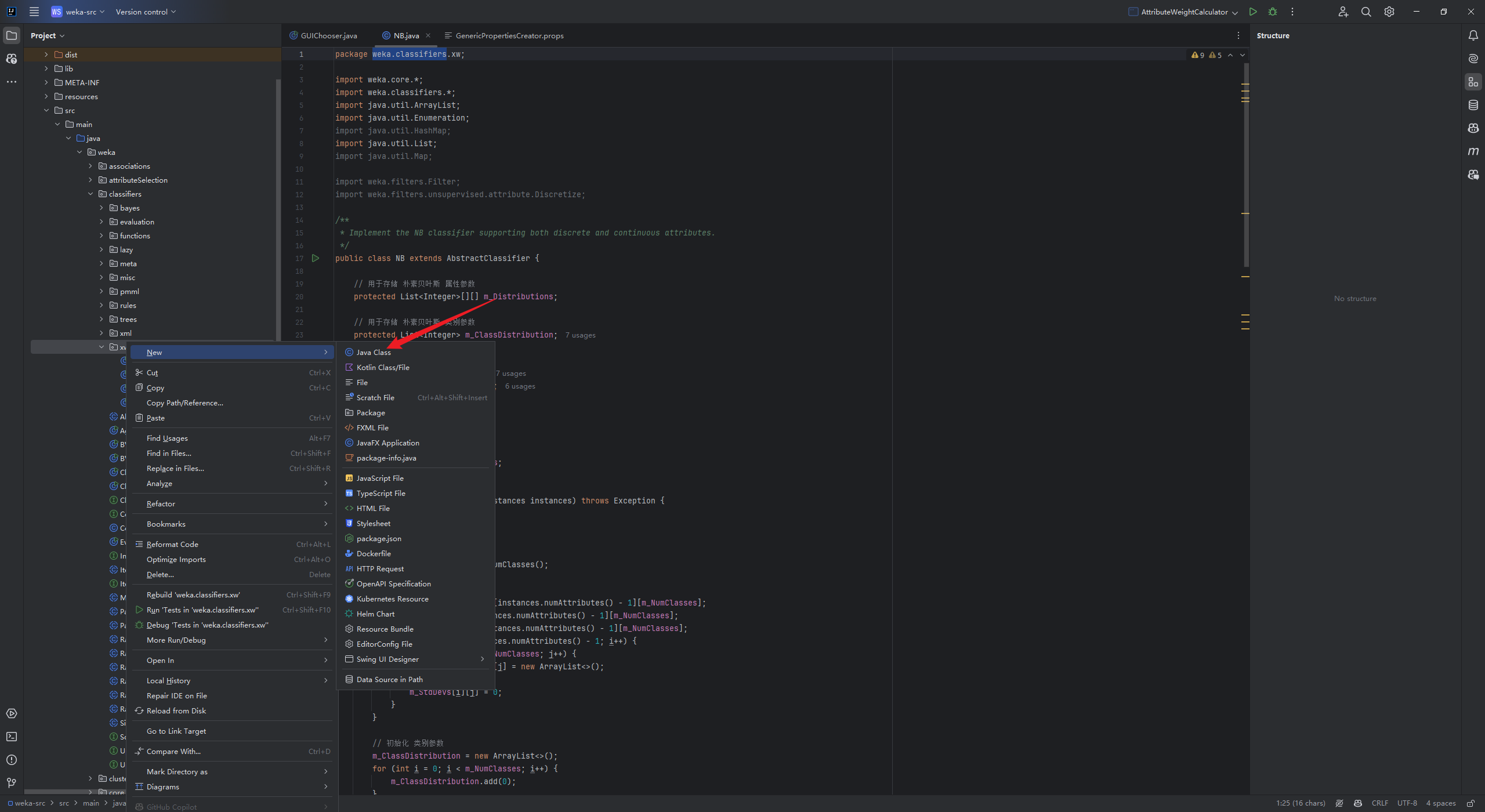Click the project tree horizontal scrollbar

click(x=75, y=792)
